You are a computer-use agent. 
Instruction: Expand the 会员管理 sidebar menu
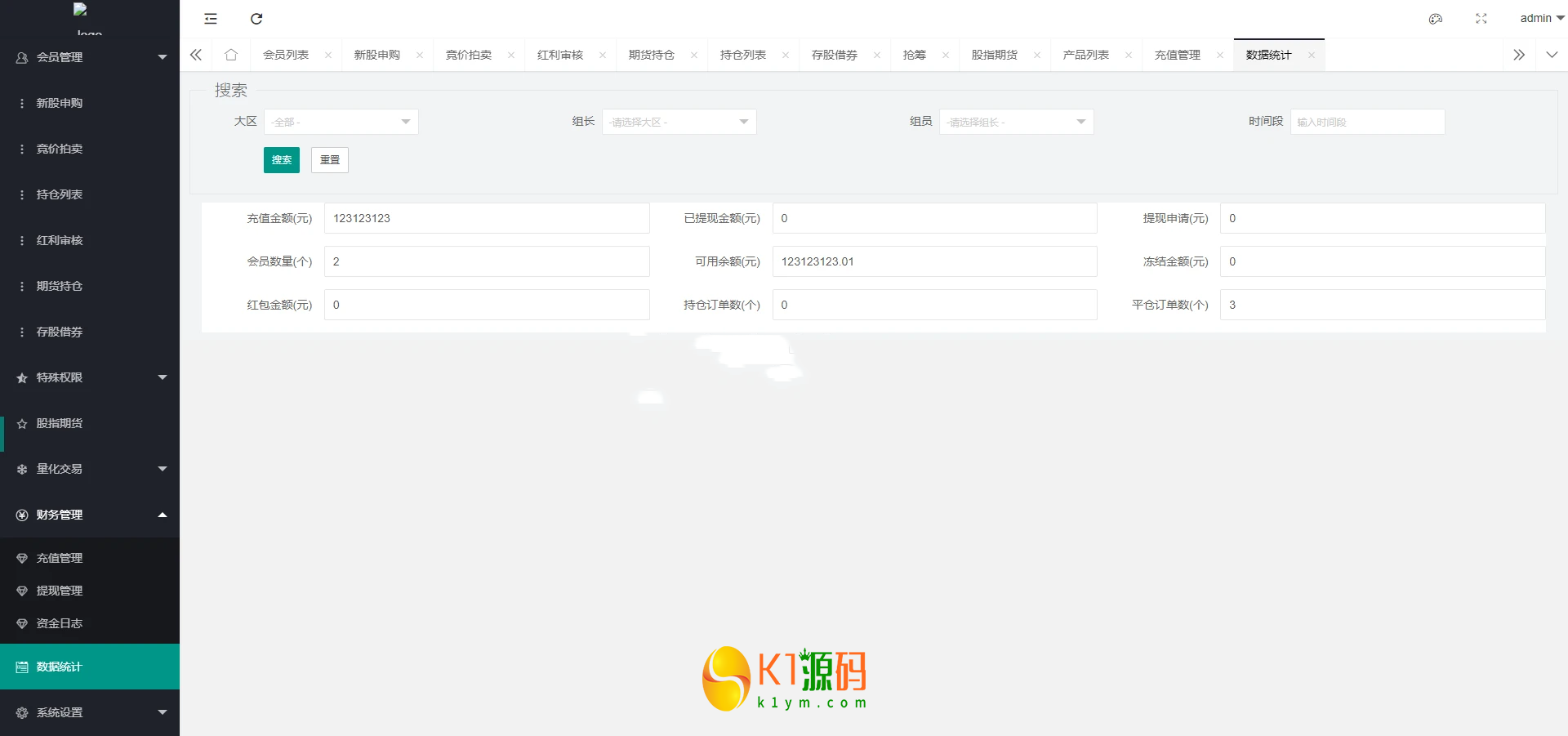click(x=90, y=57)
